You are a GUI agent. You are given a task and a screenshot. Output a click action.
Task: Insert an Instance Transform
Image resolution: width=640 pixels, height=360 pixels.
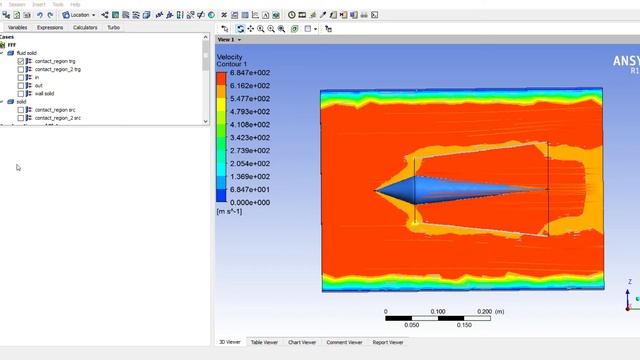point(190,15)
